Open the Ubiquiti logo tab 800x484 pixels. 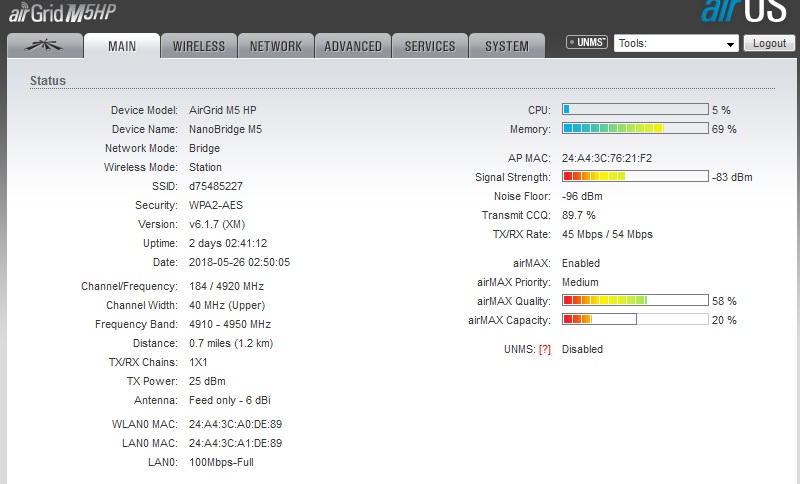click(45, 46)
